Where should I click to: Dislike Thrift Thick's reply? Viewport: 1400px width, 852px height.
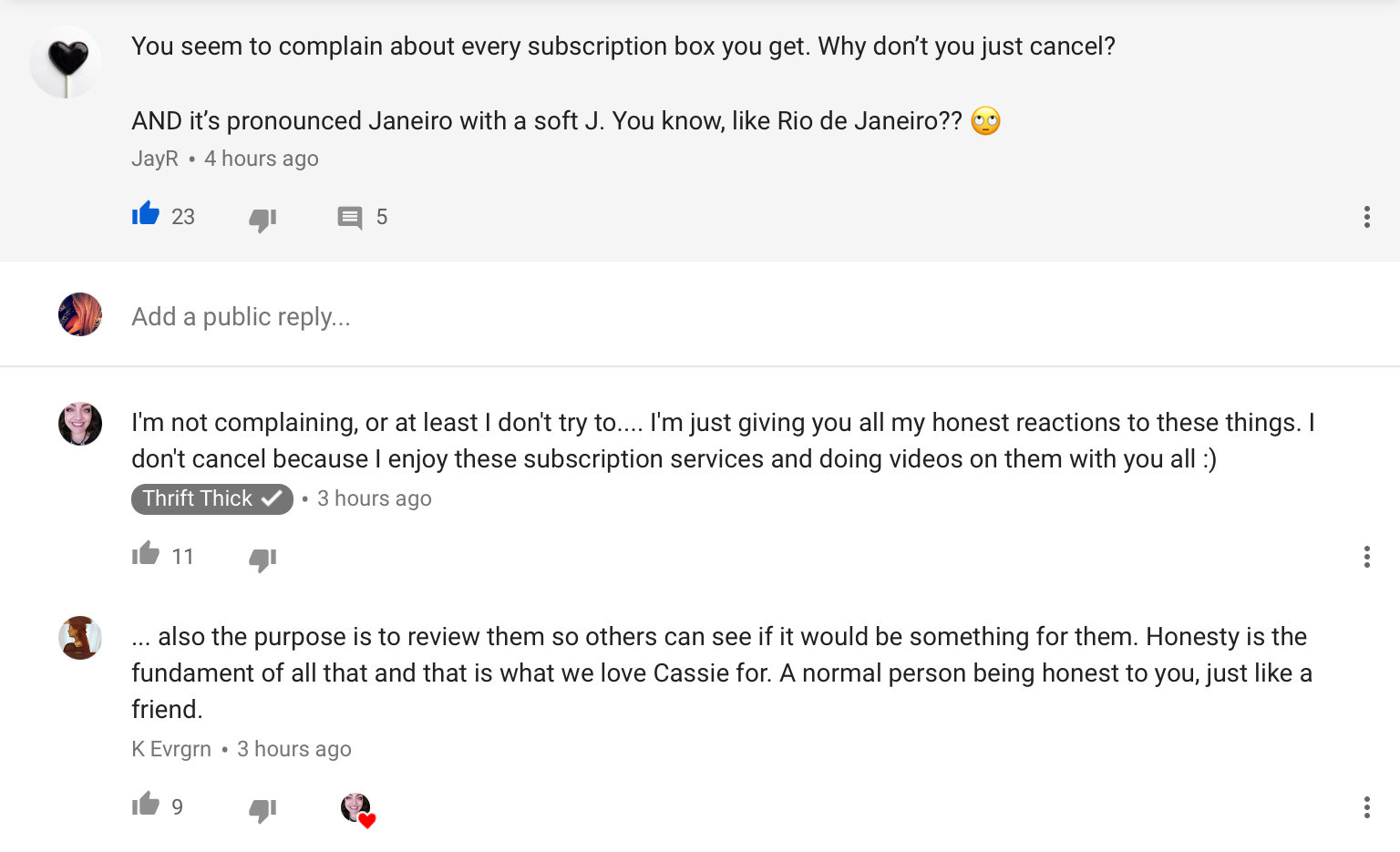[262, 559]
